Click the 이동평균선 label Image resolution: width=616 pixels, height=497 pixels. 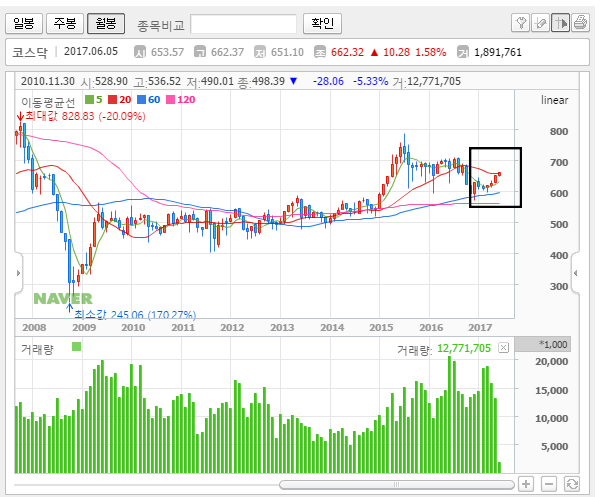pos(48,103)
